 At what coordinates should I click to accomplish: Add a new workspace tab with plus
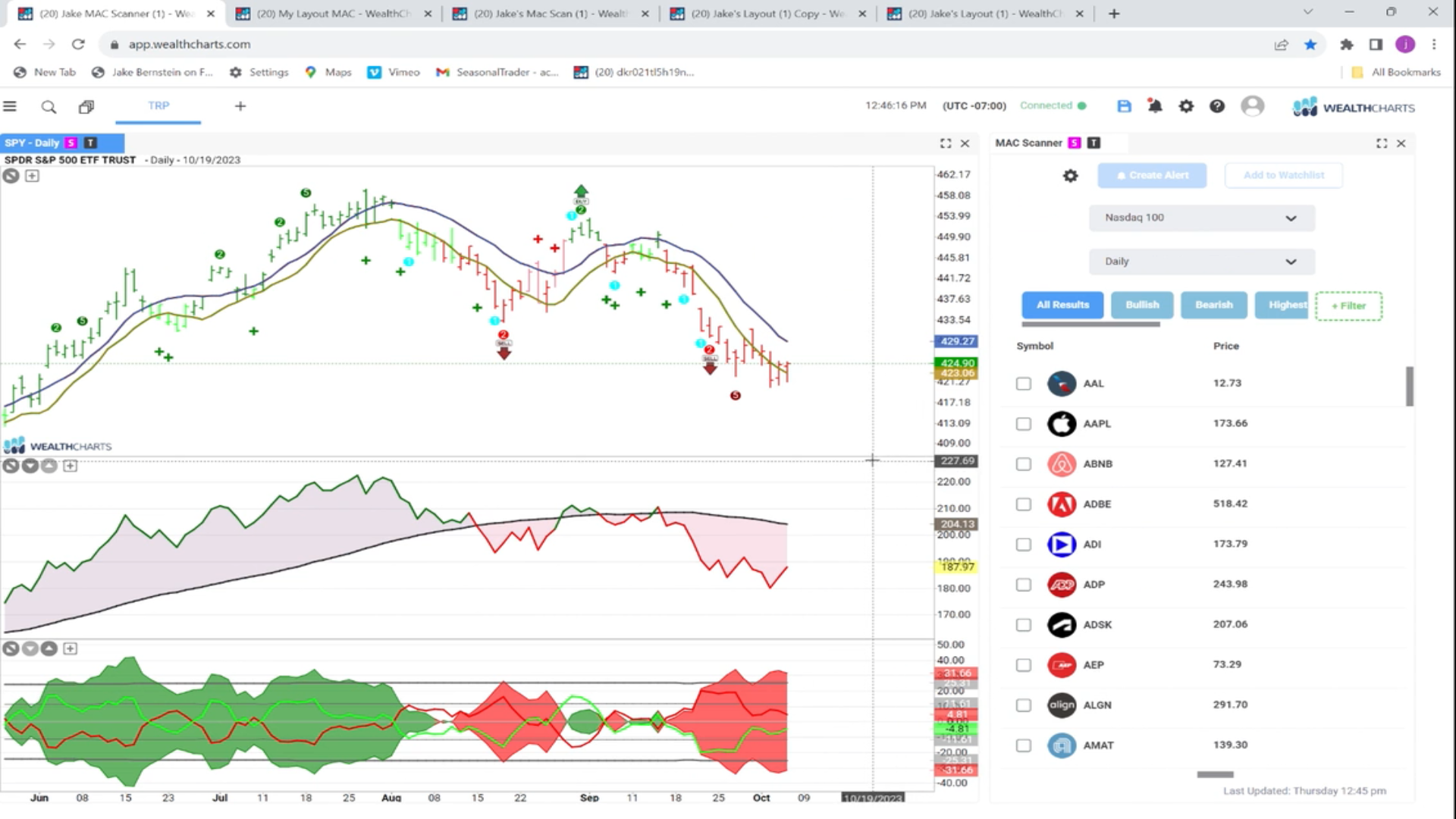tap(240, 106)
